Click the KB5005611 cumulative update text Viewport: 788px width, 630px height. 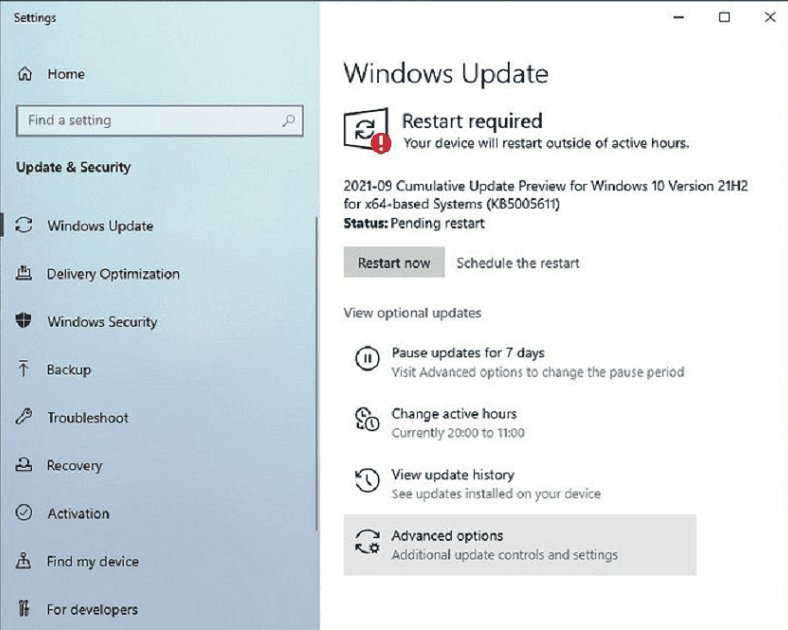tap(545, 195)
